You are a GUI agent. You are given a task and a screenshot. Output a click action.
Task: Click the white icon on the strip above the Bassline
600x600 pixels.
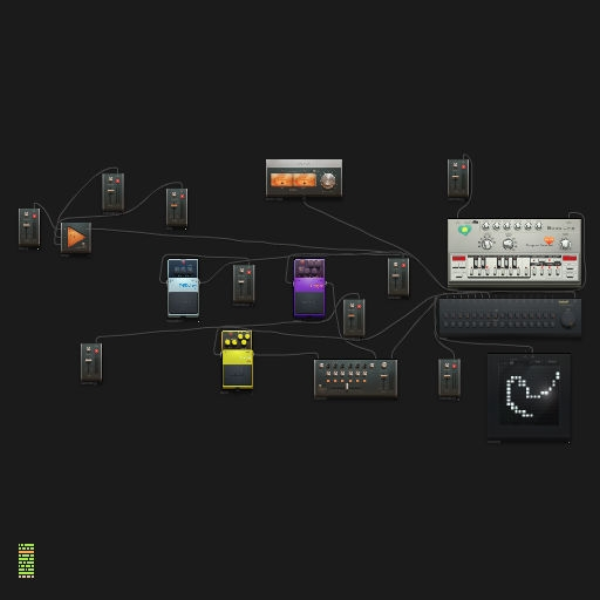(x=455, y=165)
